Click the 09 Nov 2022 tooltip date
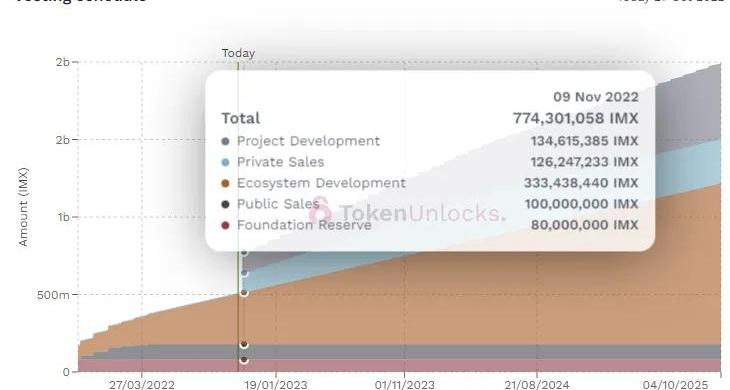Screen dimensions: 730x390 click(x=596, y=97)
